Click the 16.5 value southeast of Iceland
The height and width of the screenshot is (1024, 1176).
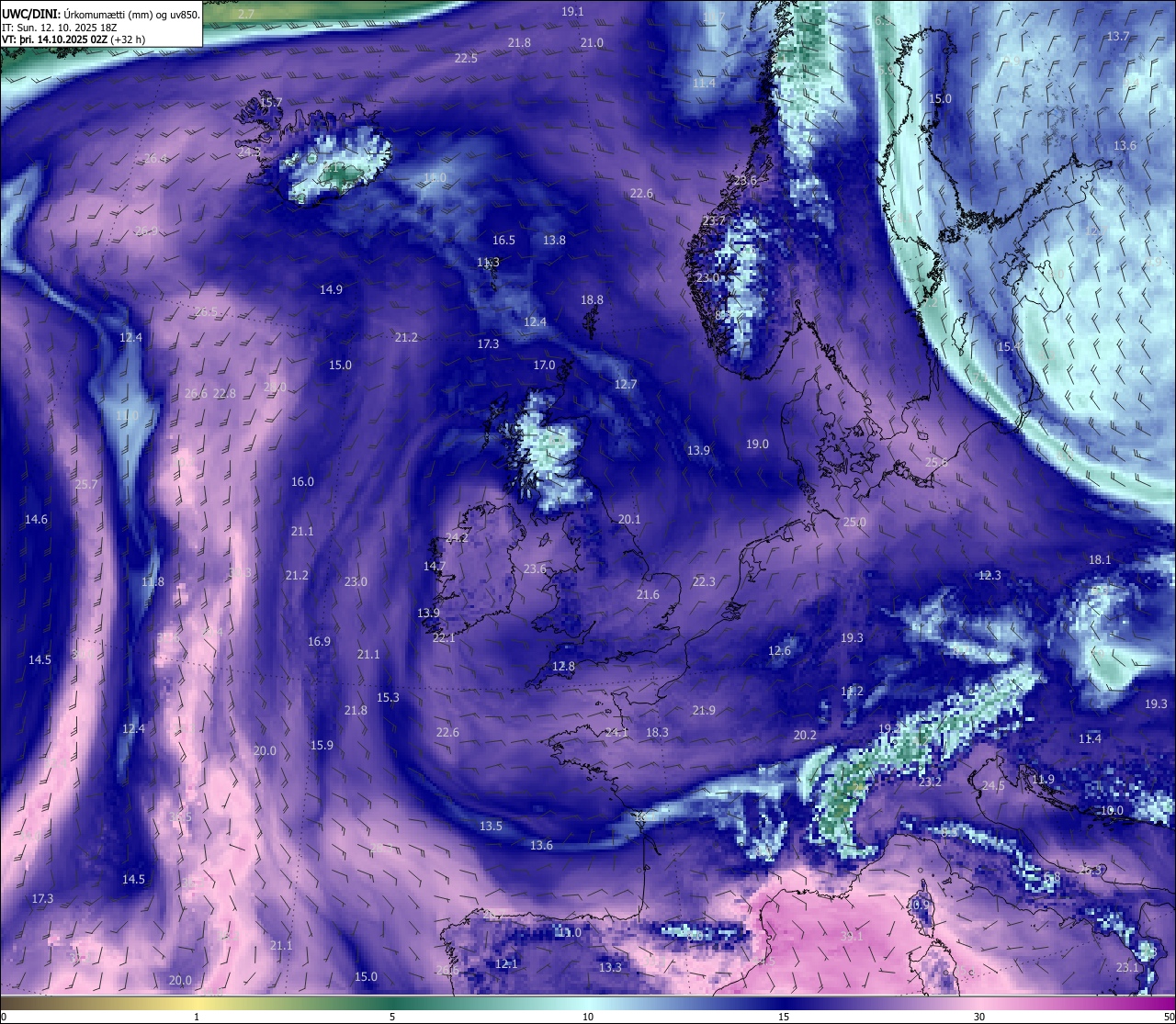tap(503, 240)
